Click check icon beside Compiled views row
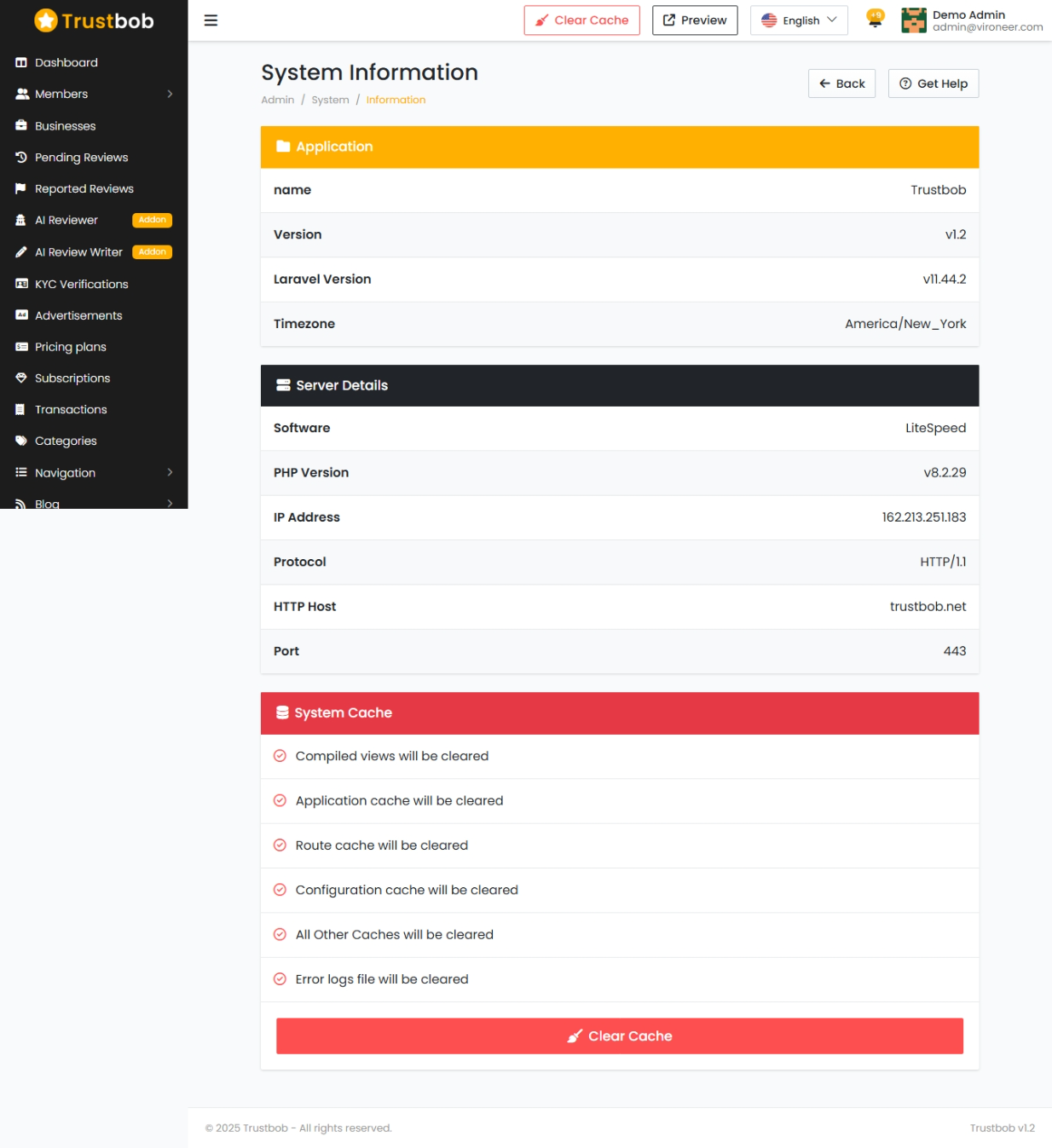The image size is (1052, 1148). pyautogui.click(x=280, y=756)
